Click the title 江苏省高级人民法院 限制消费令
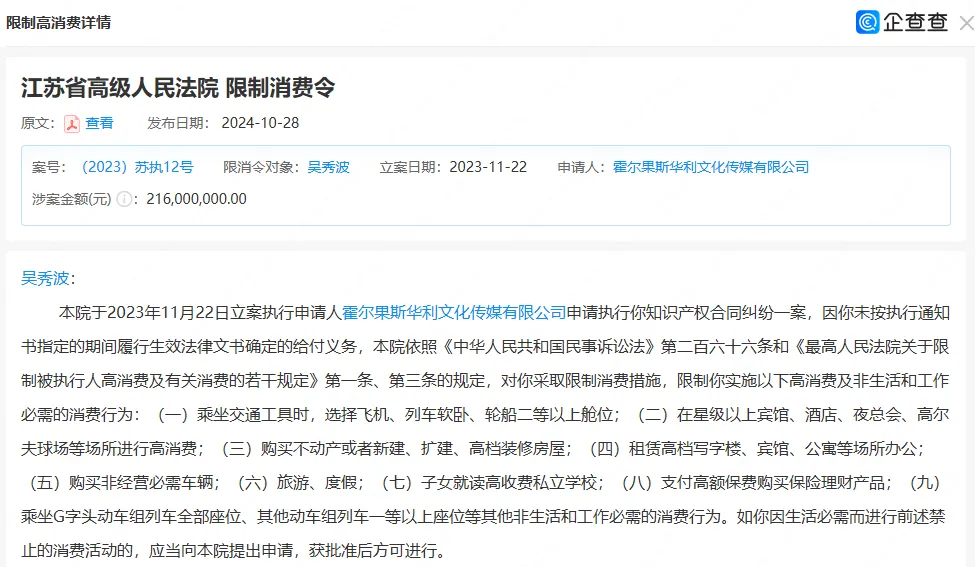This screenshot has height=567, width=975. coord(178,88)
